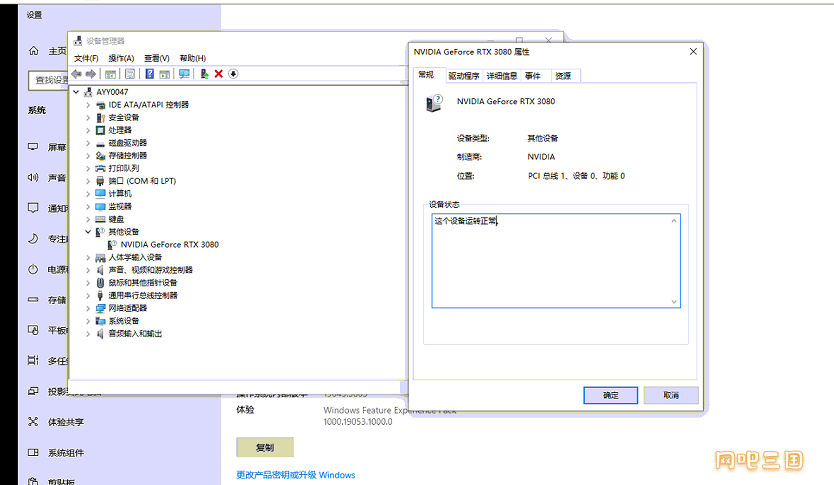Viewport: 834px width, 485px height.
Task: Expand the 音频输入和输出 category
Action: point(88,334)
